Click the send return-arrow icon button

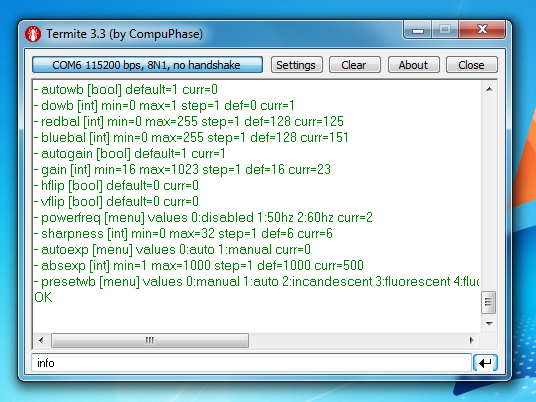click(x=485, y=363)
